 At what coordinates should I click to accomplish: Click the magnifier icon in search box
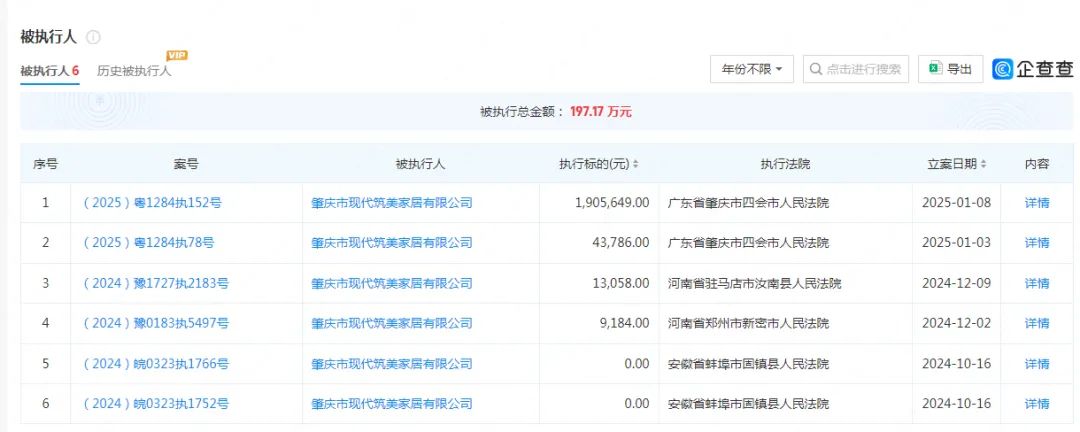pyautogui.click(x=815, y=69)
